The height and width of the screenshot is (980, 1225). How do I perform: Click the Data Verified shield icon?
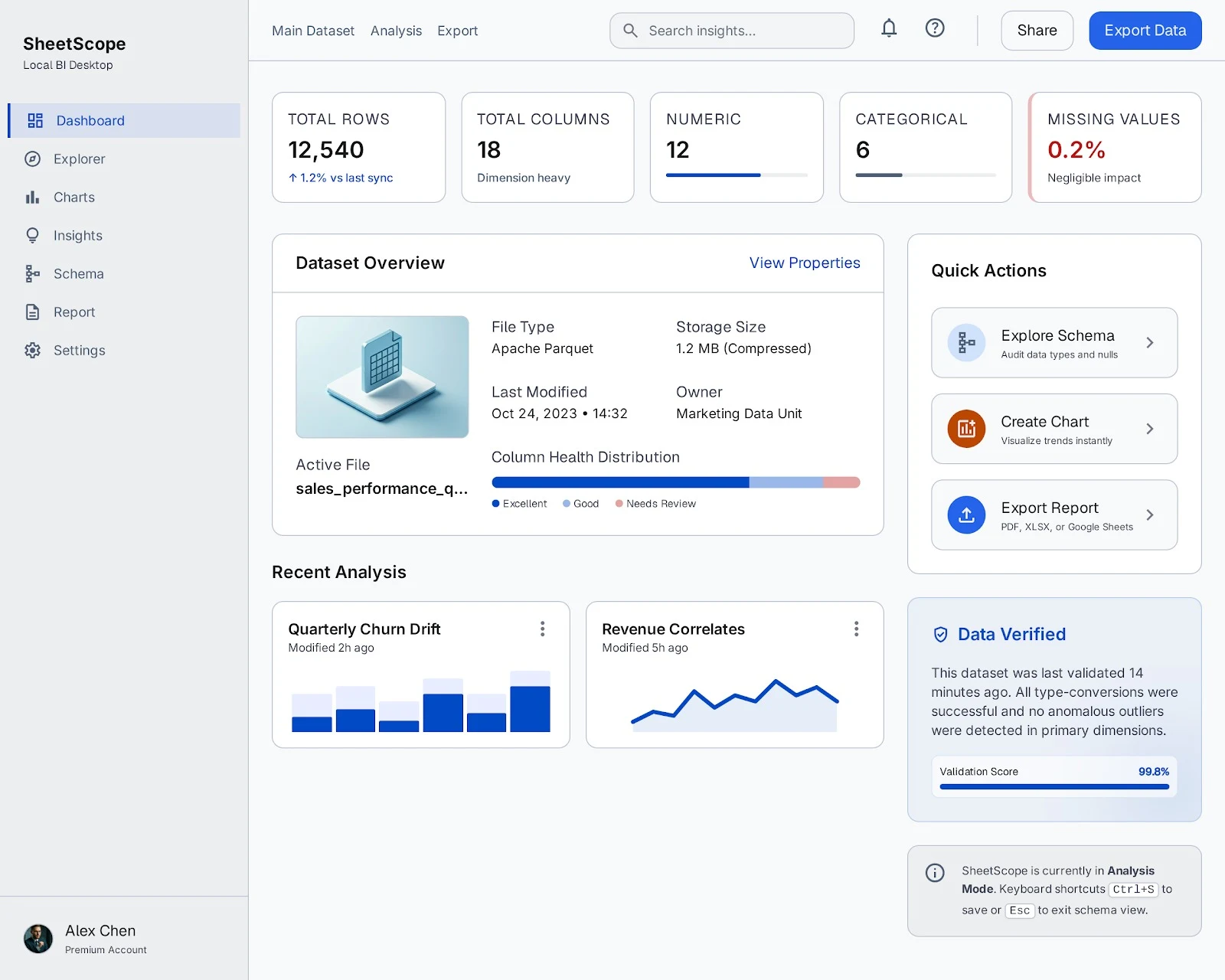941,635
